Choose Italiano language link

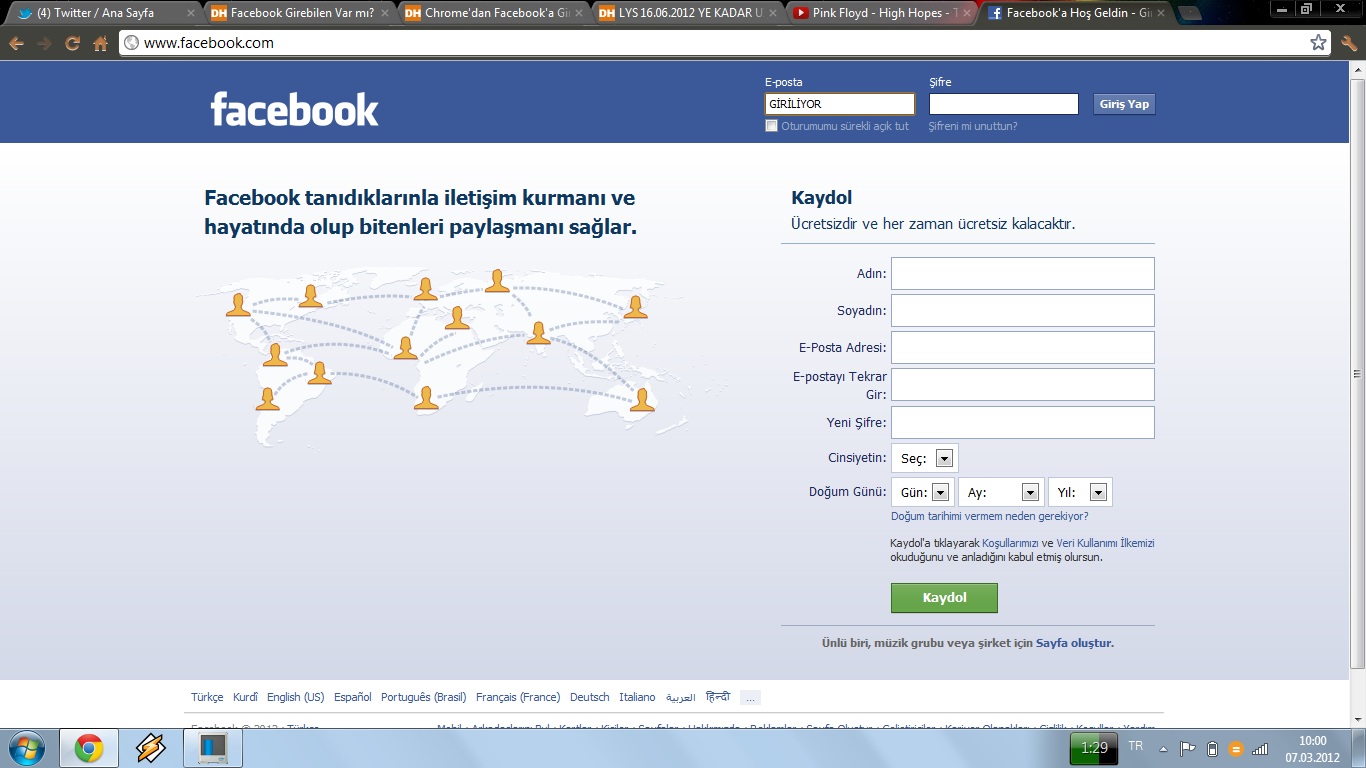click(x=637, y=697)
